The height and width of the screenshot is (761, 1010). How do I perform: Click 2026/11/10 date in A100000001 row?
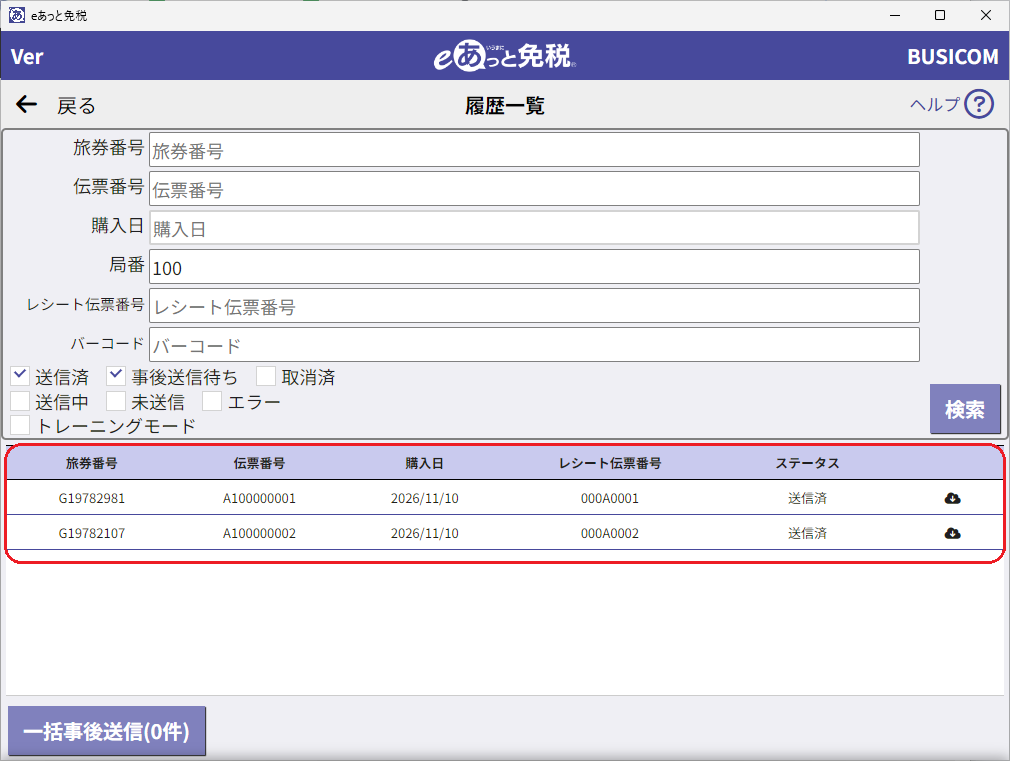coord(424,498)
